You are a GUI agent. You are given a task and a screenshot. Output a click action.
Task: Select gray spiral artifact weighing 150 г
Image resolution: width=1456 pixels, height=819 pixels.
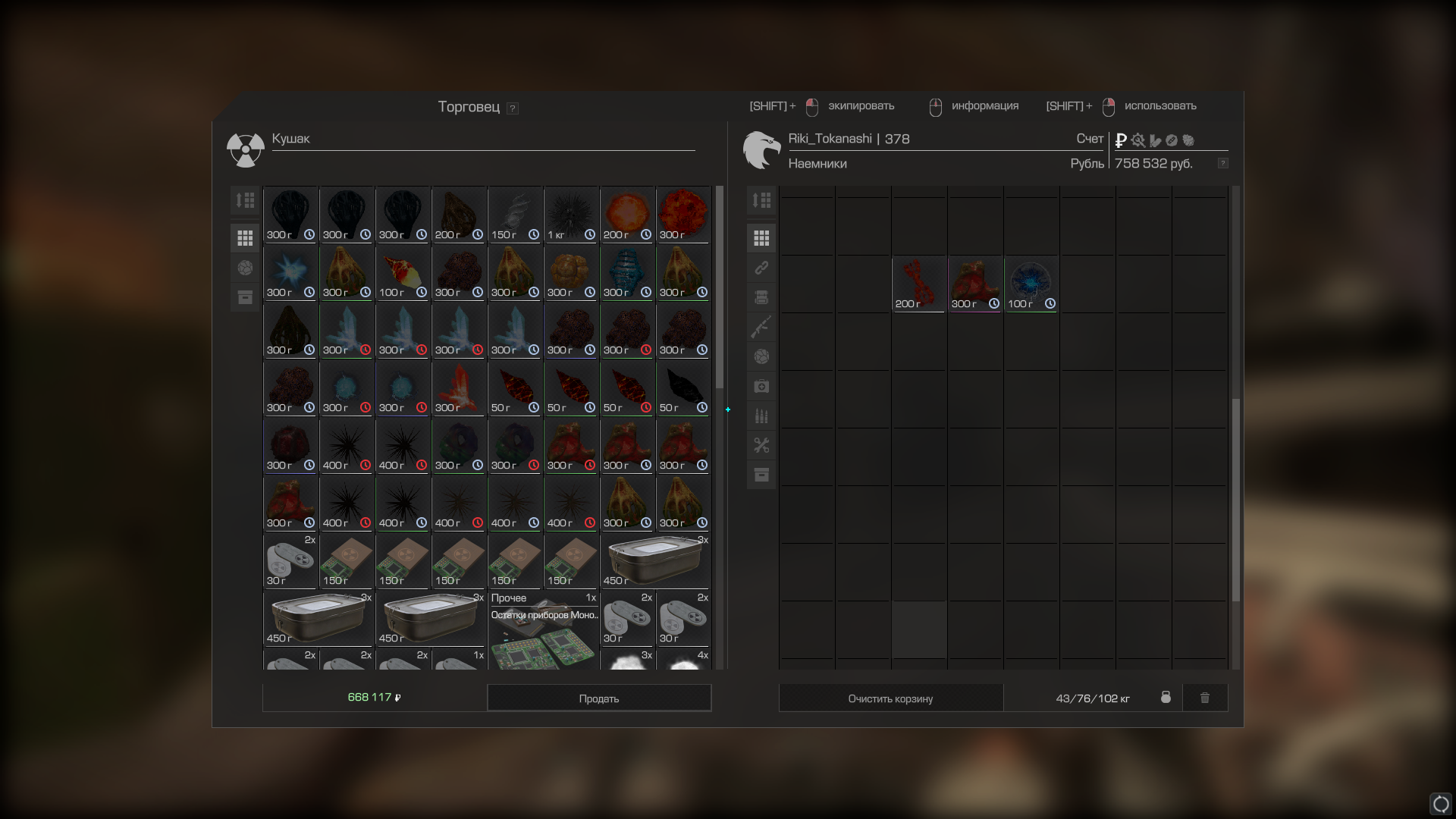coord(515,215)
